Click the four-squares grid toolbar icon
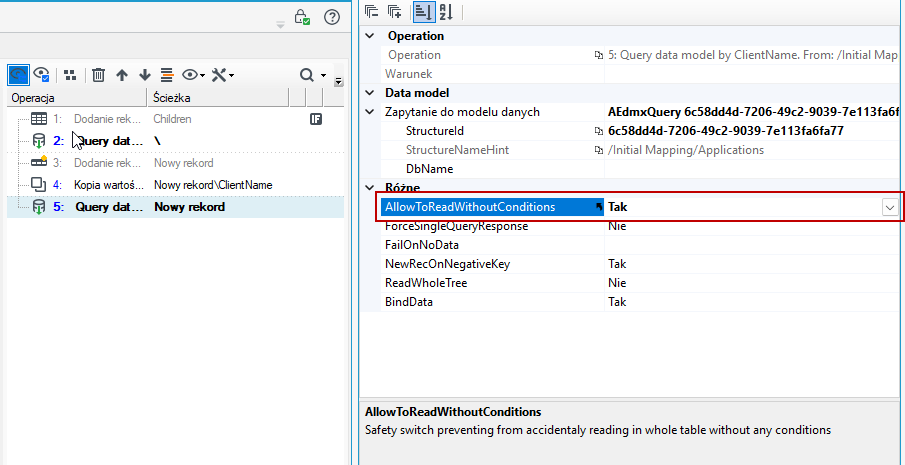905x465 pixels. [x=70, y=75]
